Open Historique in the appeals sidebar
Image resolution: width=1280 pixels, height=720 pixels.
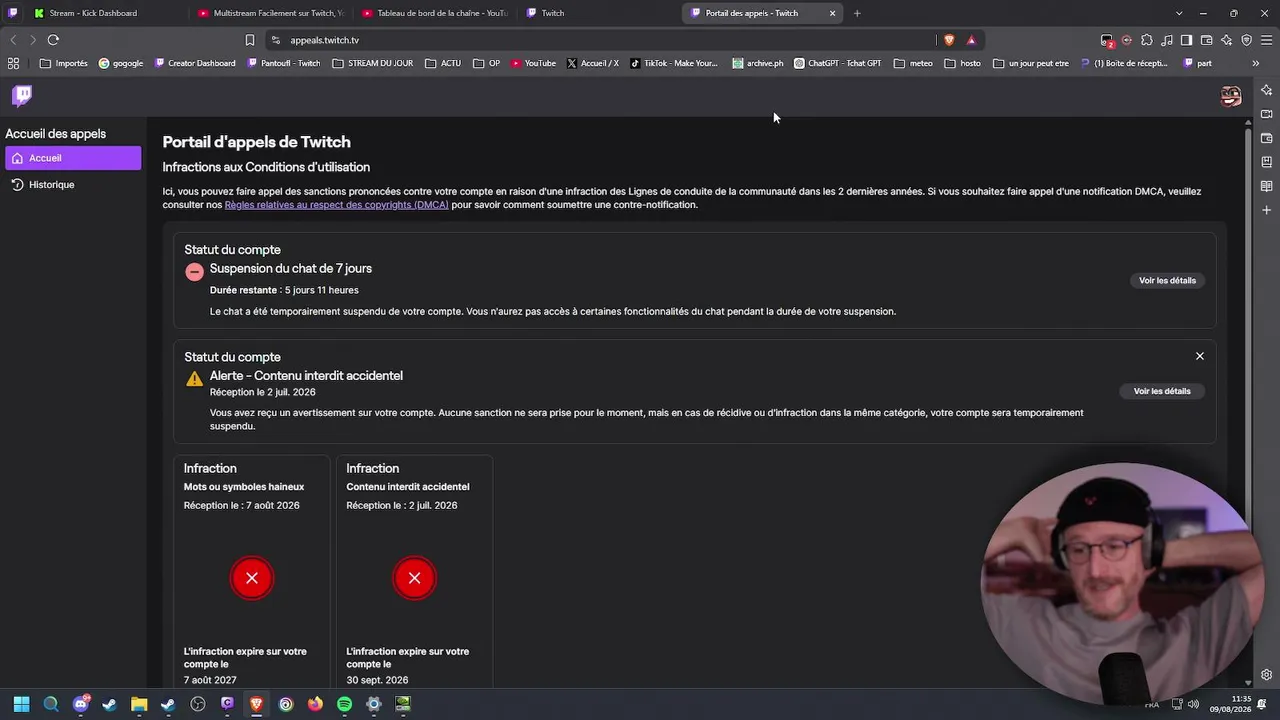point(73,185)
